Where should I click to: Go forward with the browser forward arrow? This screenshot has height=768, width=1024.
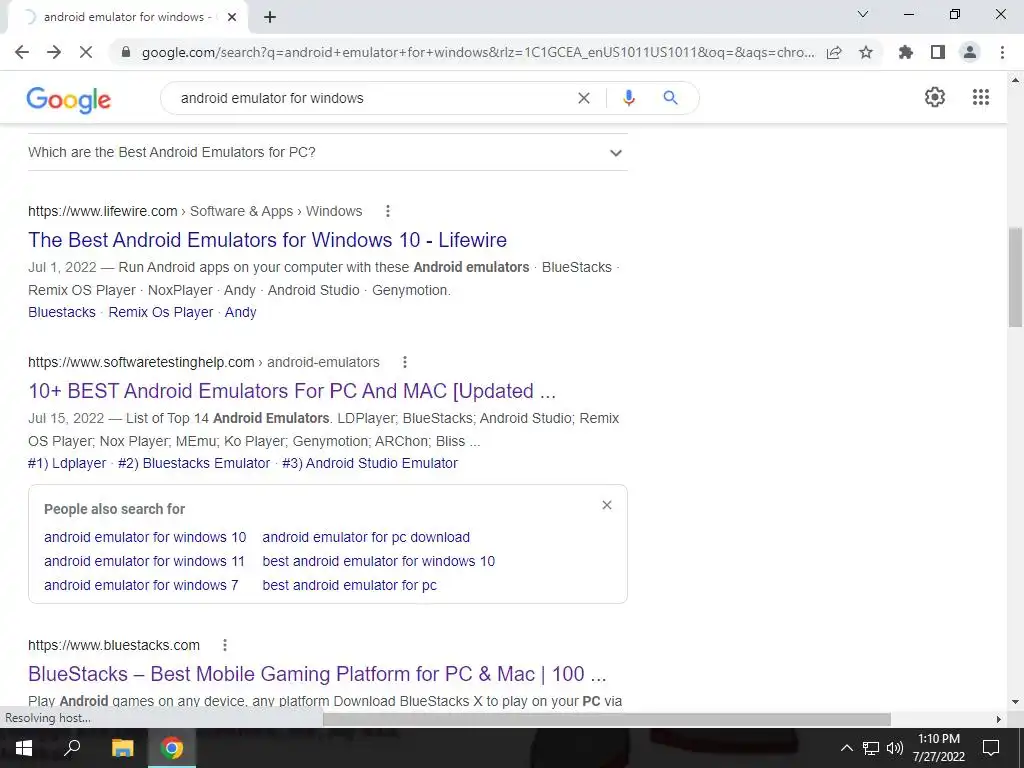(x=54, y=52)
